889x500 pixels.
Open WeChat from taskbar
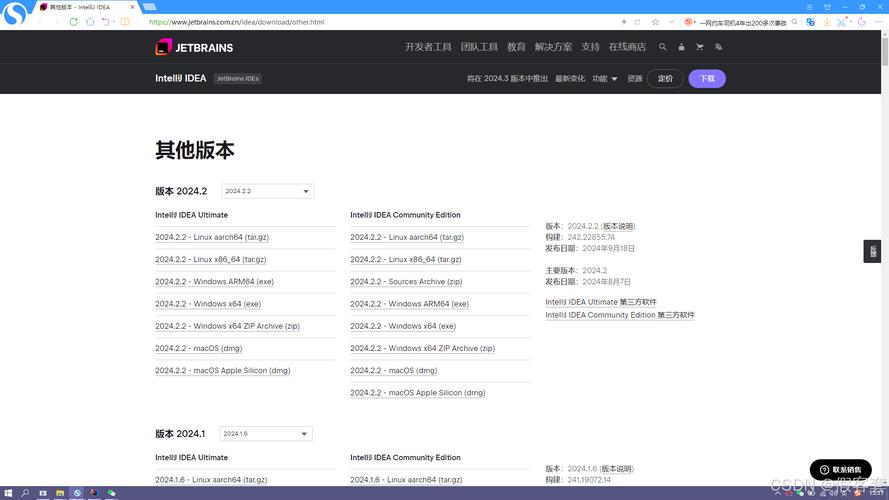111,493
